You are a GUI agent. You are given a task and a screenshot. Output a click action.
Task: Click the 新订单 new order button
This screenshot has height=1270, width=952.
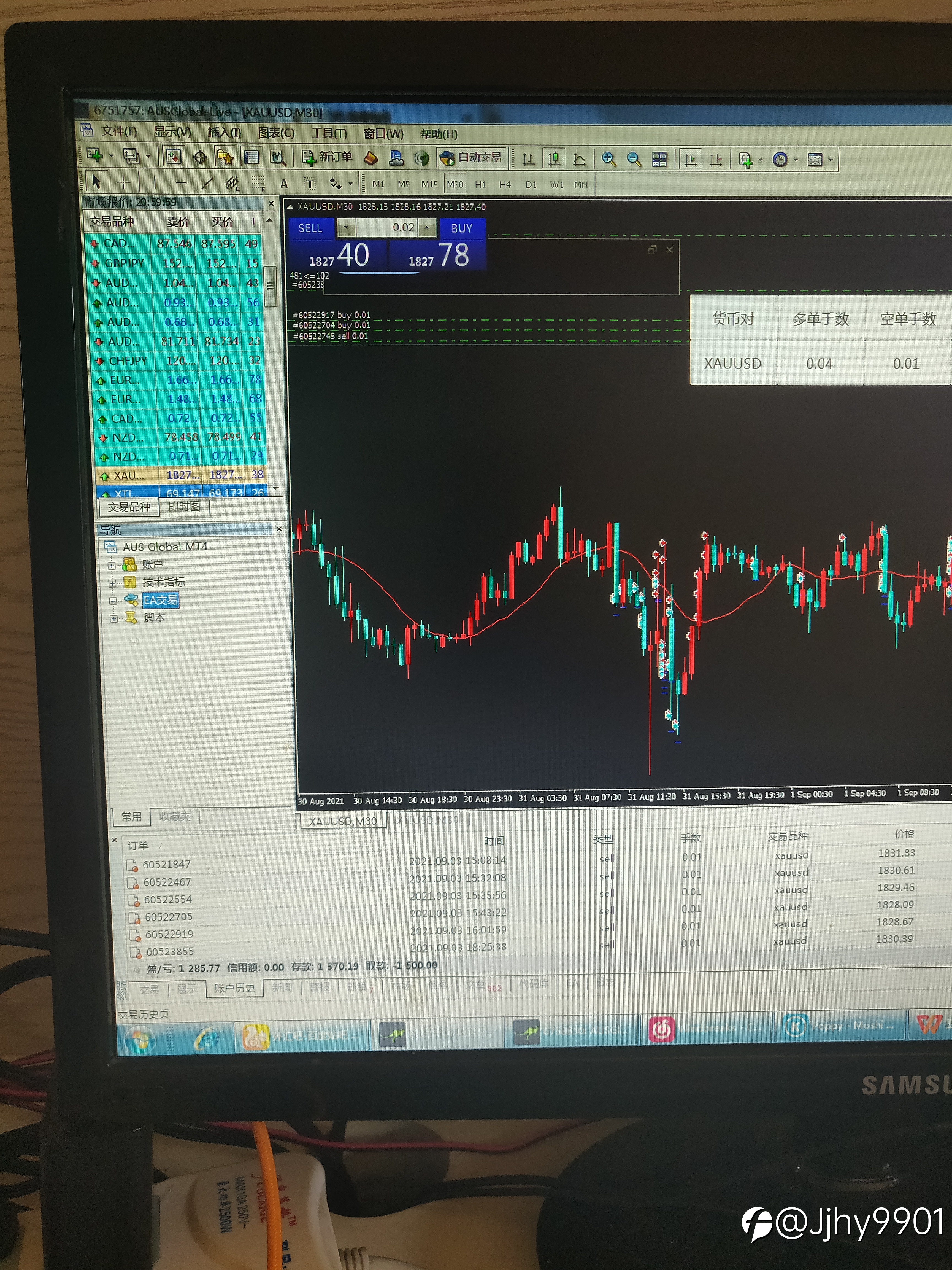coord(328,157)
